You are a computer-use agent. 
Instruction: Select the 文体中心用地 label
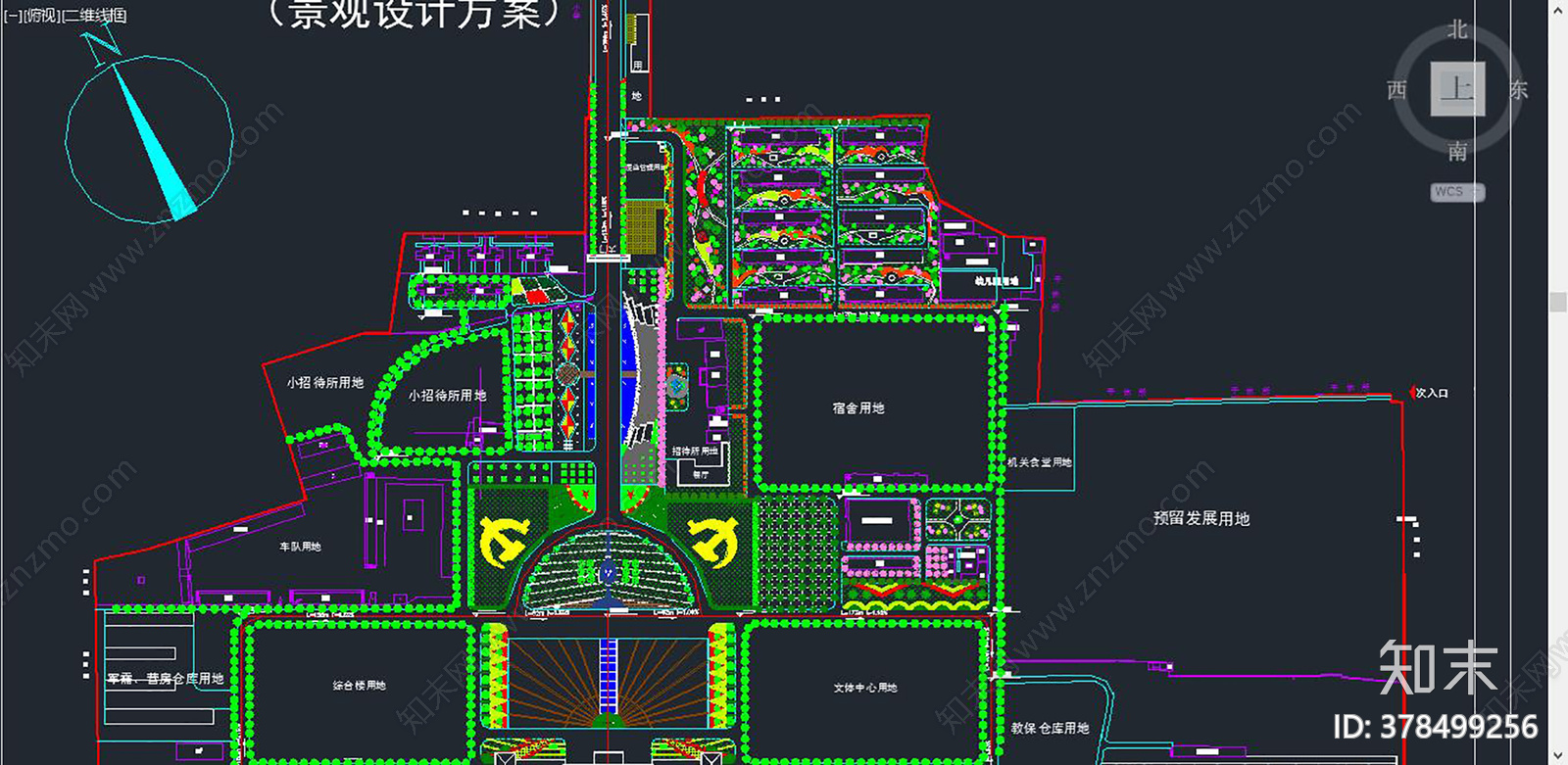click(865, 688)
